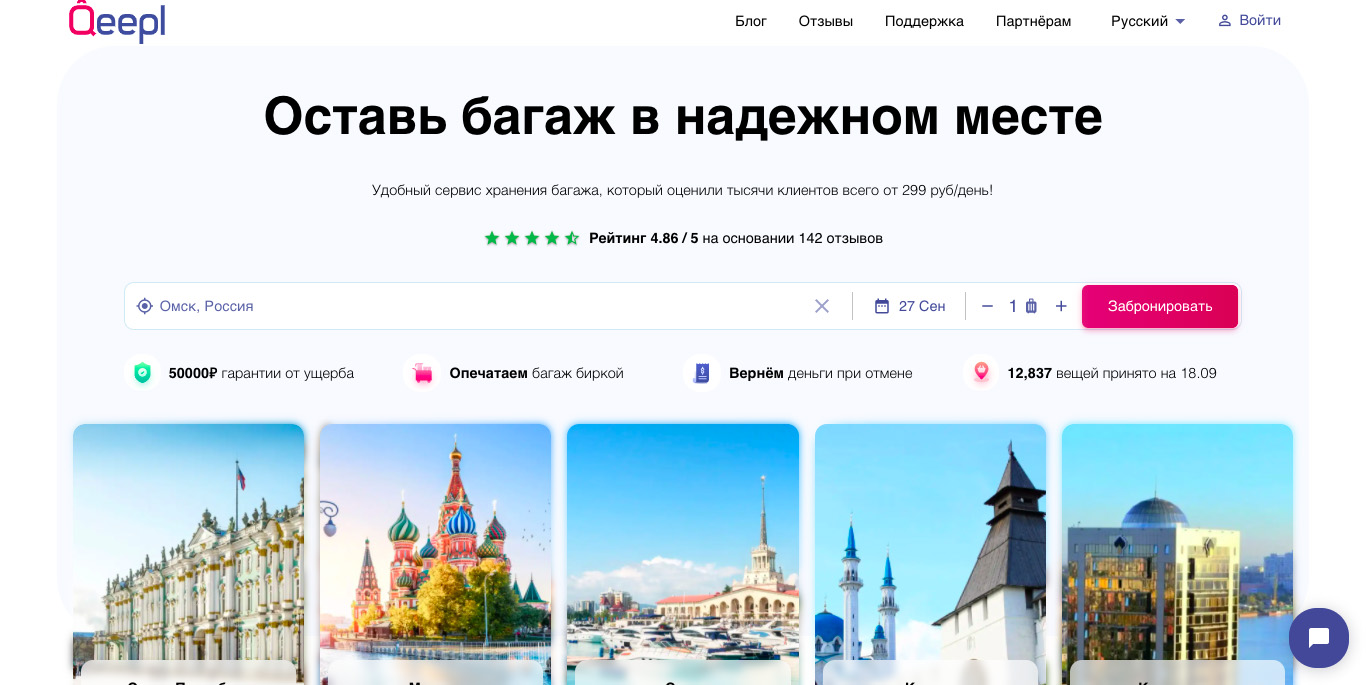Screen dimensions: 1366x685
Task: Click the refund document icon near Вернём
Action: 702,373
